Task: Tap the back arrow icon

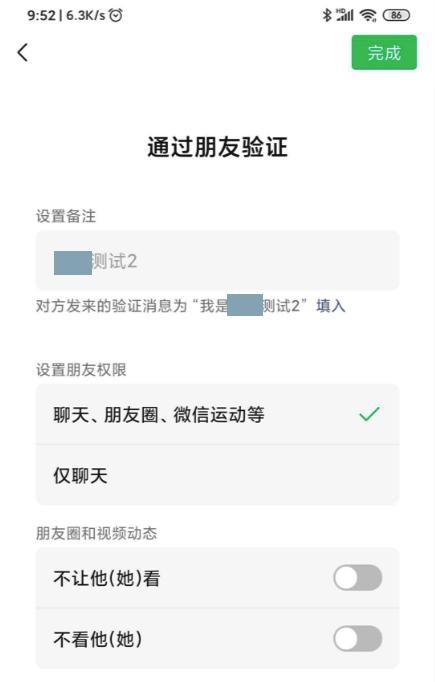Action: [23, 53]
